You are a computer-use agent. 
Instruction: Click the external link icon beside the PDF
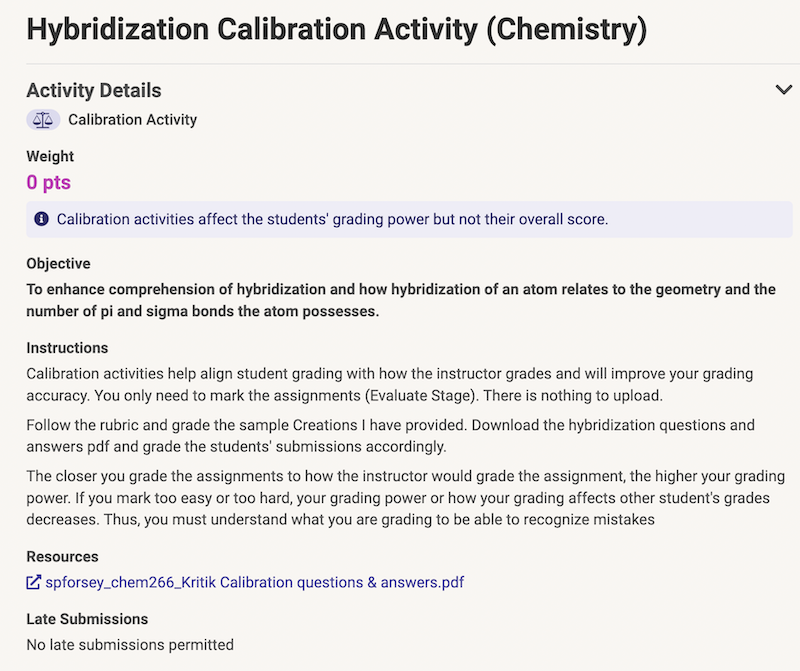coord(33,582)
